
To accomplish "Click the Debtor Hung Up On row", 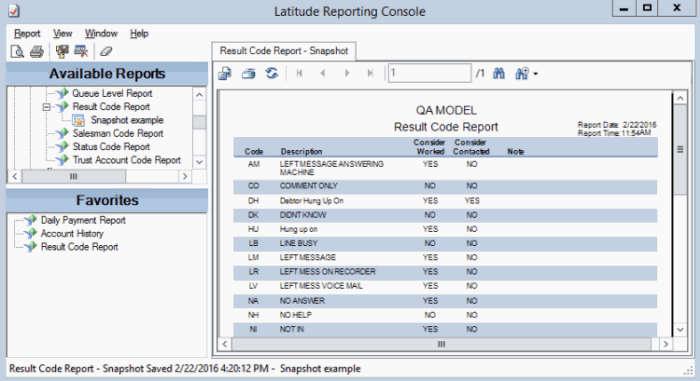I will [445, 201].
